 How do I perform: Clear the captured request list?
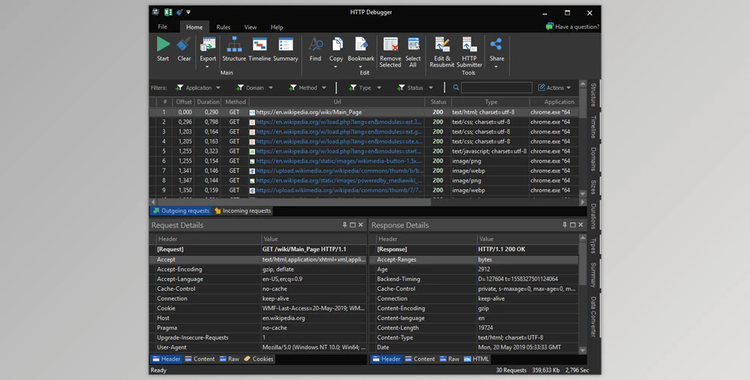(x=184, y=49)
